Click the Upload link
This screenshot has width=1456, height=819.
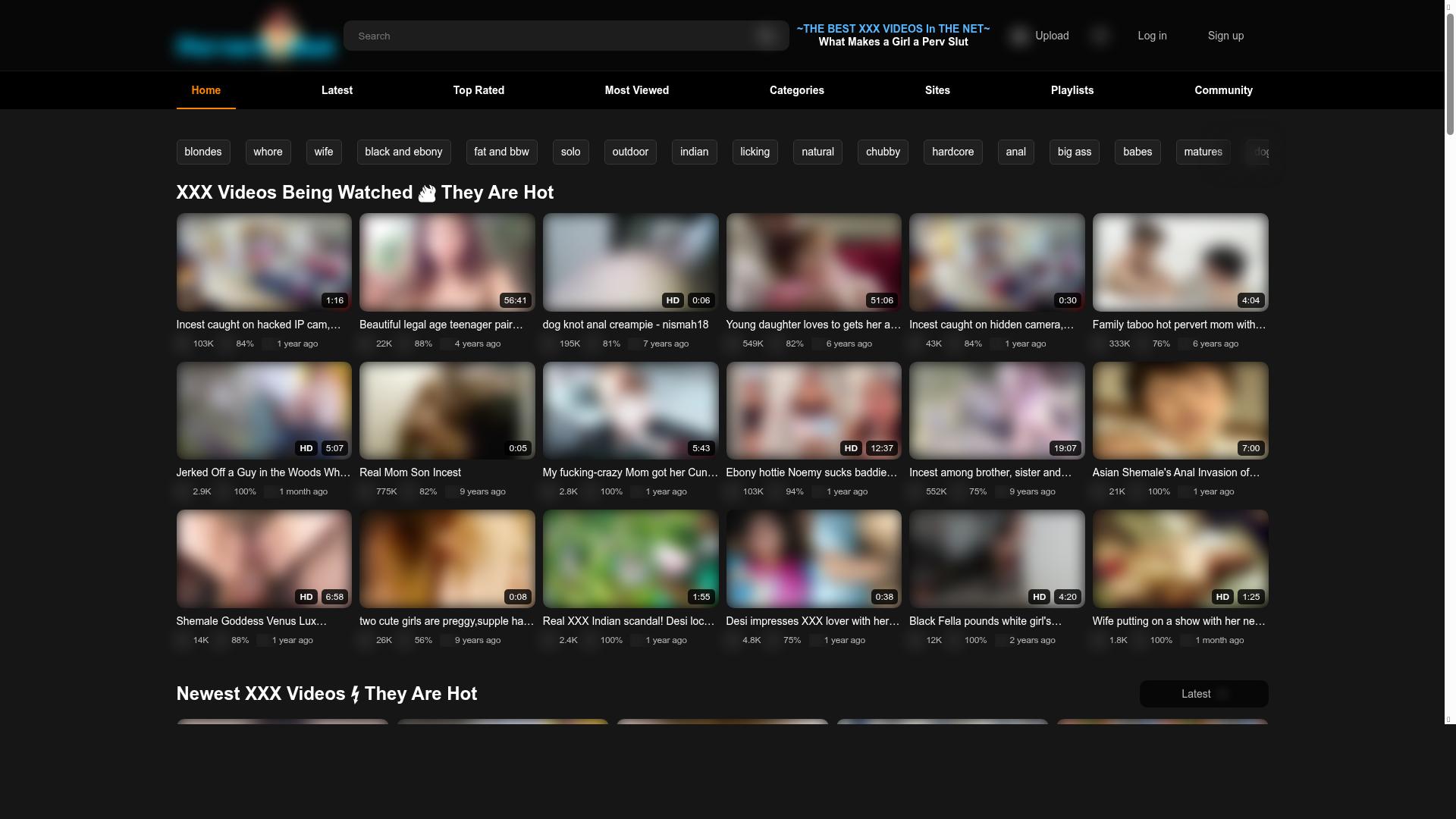1052,36
